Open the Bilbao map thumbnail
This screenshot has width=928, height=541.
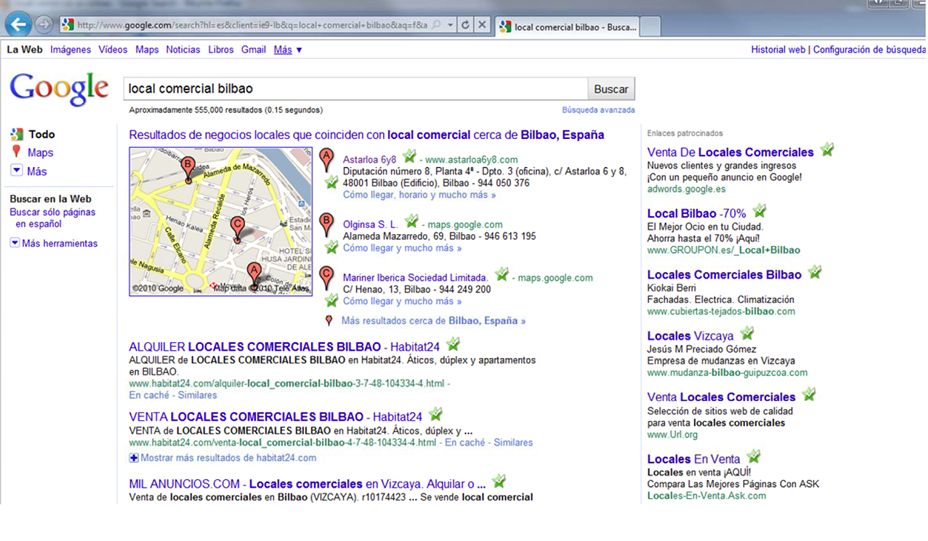pos(221,221)
